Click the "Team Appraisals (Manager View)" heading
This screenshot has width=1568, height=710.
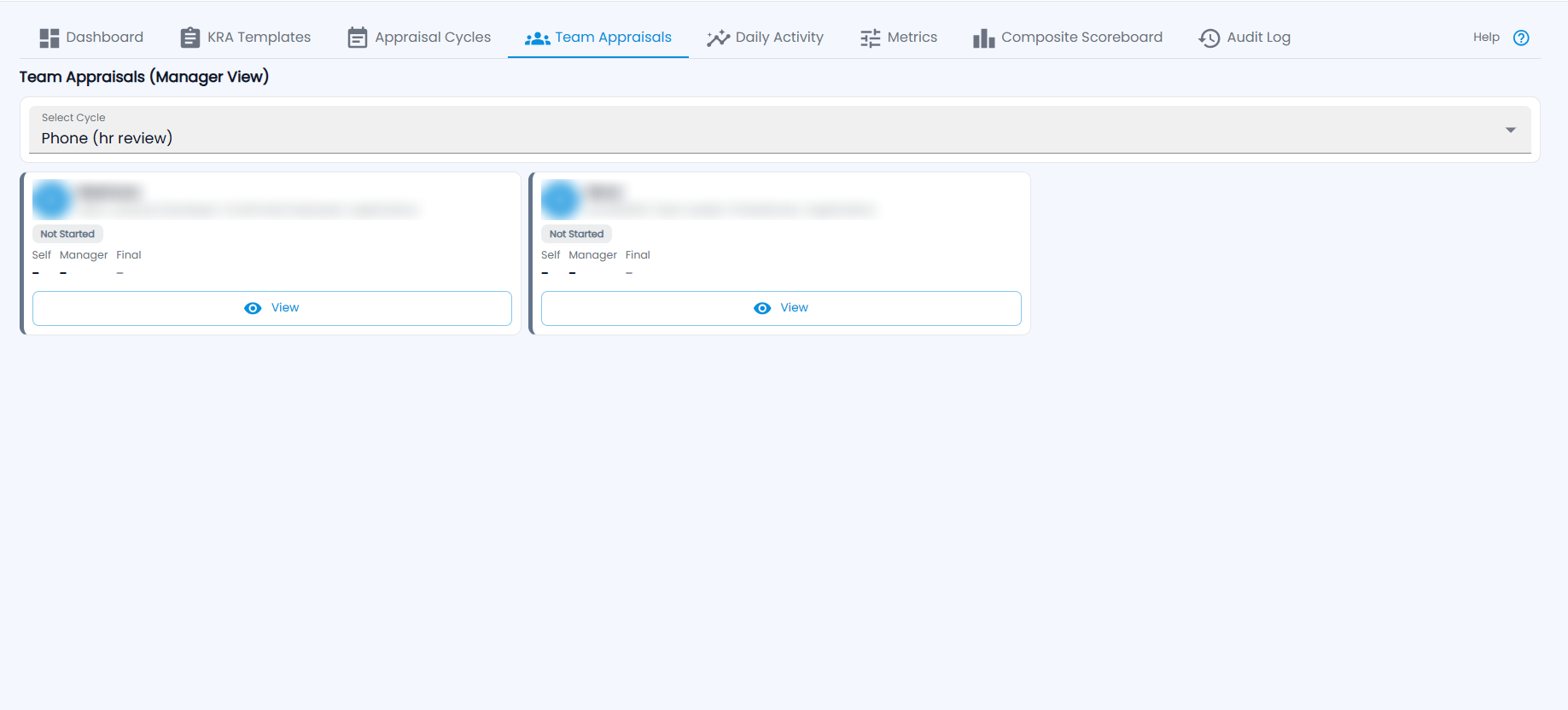pyautogui.click(x=144, y=77)
